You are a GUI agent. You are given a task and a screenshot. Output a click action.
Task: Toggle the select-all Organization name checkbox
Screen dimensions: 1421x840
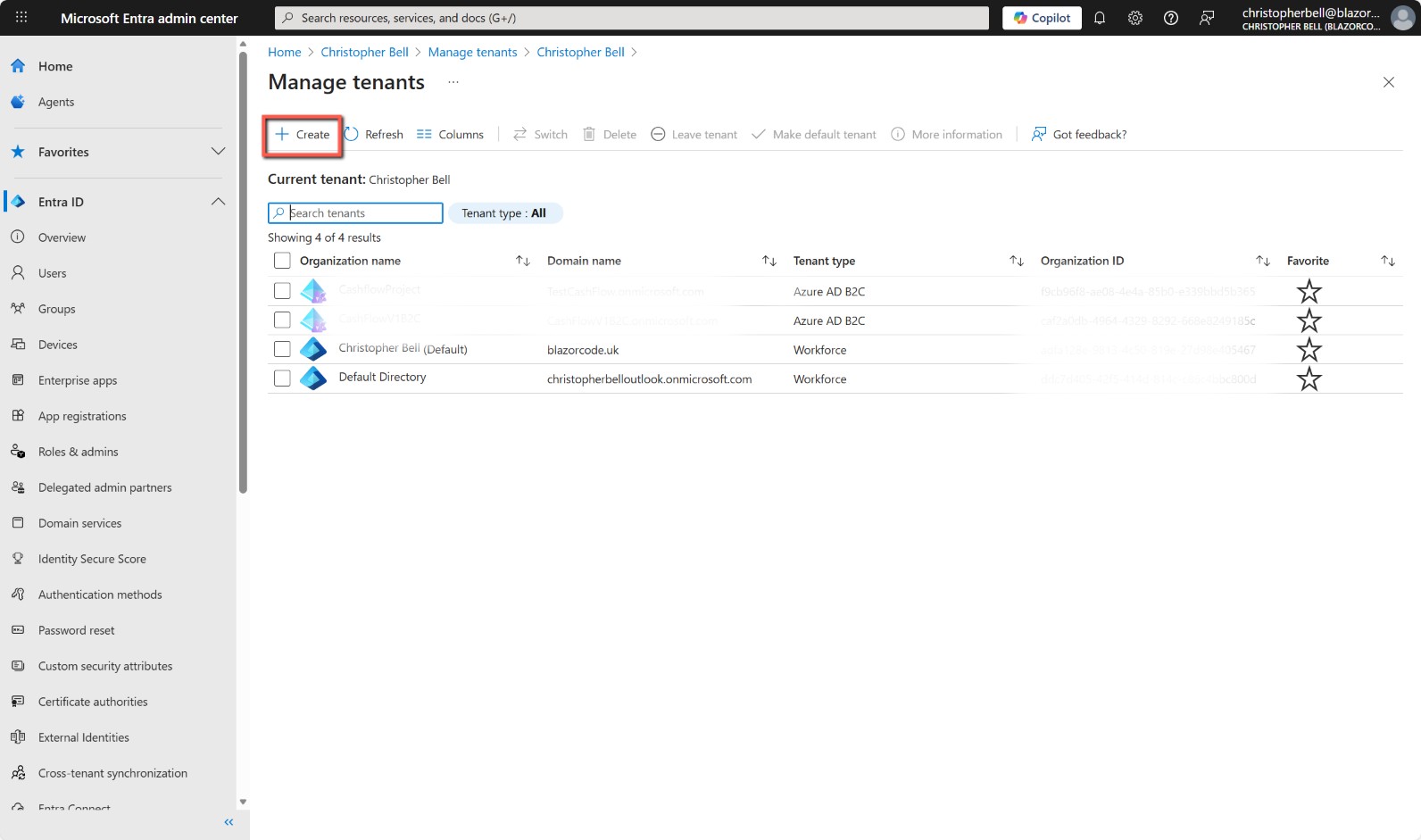click(282, 261)
